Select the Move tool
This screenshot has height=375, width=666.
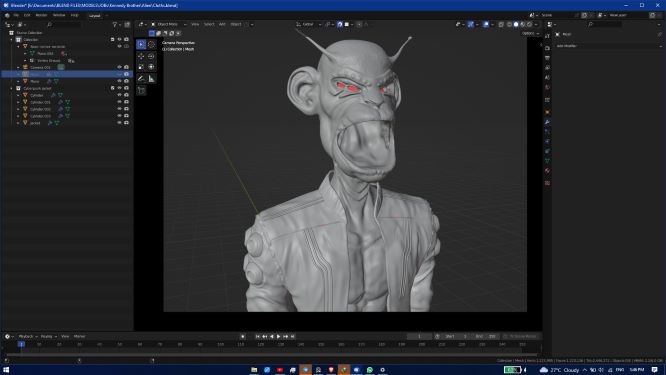coord(141,56)
